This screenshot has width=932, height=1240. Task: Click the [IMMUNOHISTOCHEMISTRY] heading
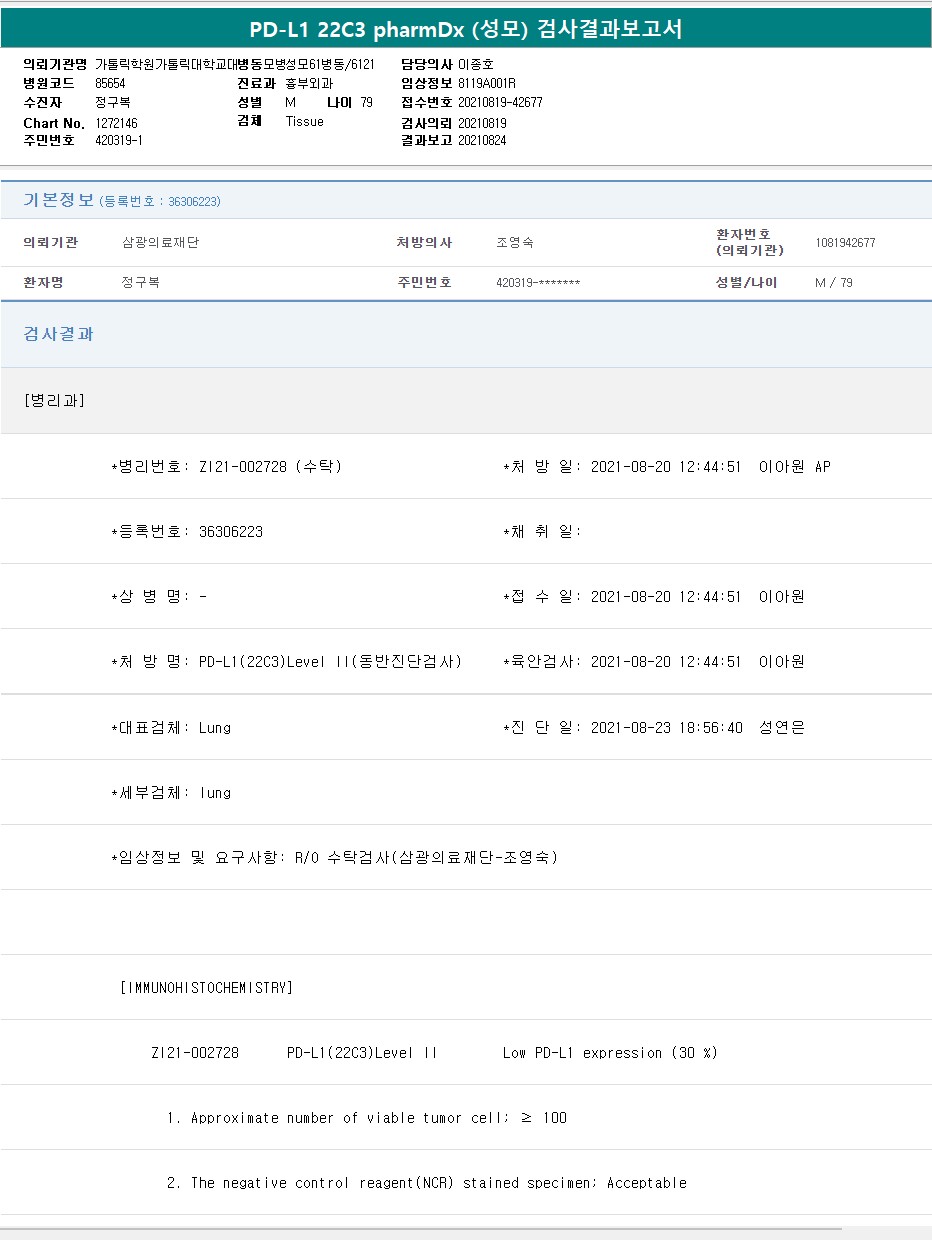click(x=206, y=988)
